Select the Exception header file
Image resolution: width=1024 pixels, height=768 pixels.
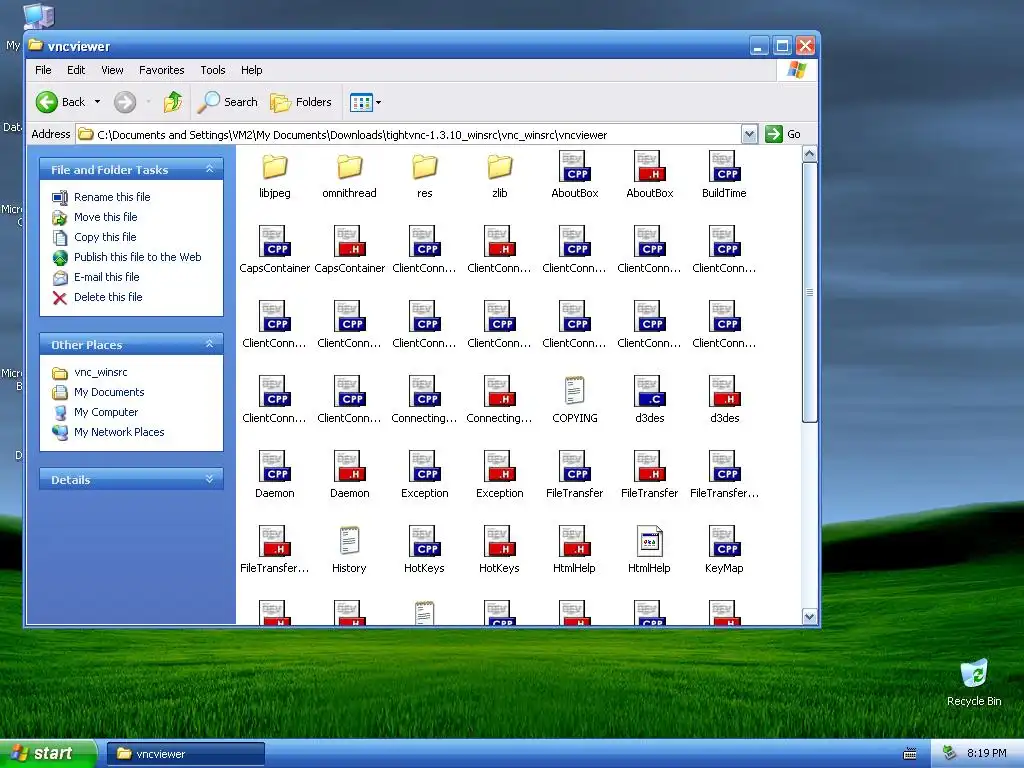pos(500,476)
